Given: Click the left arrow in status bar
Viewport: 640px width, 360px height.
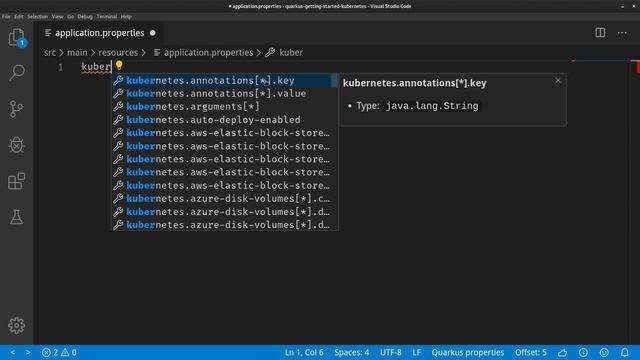Looking at the screenshot, I should [13, 352].
